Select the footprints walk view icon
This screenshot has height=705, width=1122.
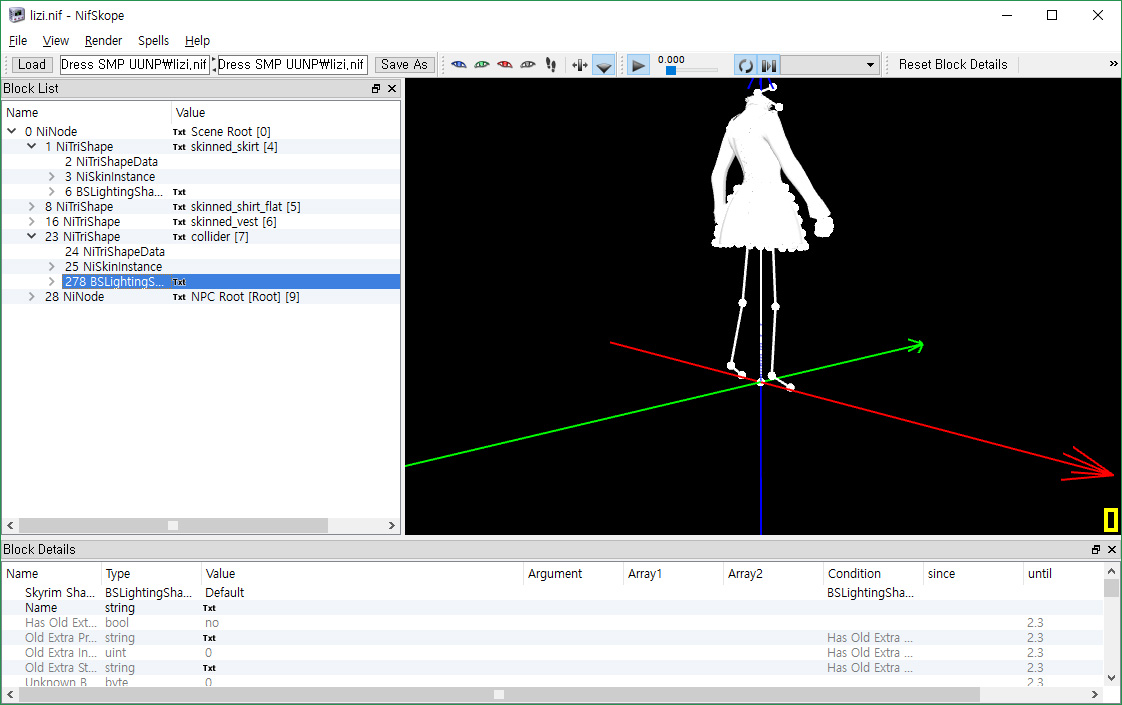coord(550,64)
